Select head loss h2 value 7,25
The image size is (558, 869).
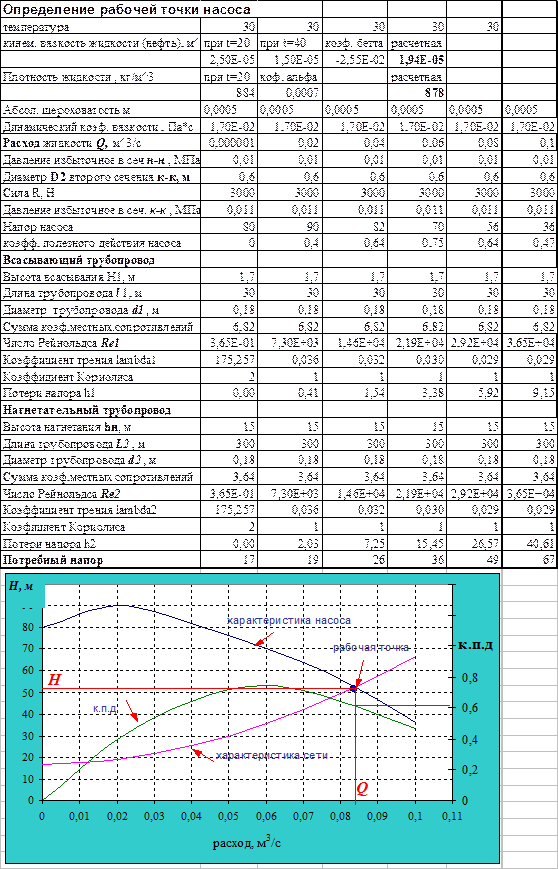373,543
